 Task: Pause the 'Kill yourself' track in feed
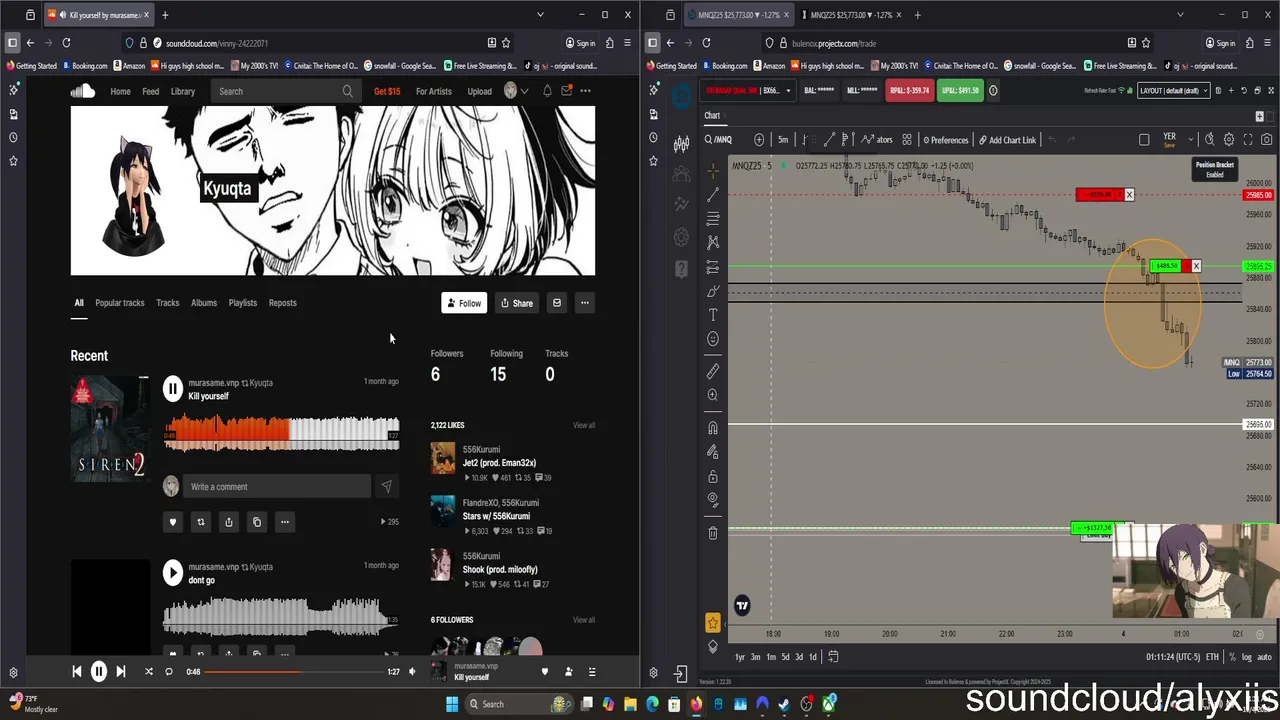pyautogui.click(x=172, y=389)
